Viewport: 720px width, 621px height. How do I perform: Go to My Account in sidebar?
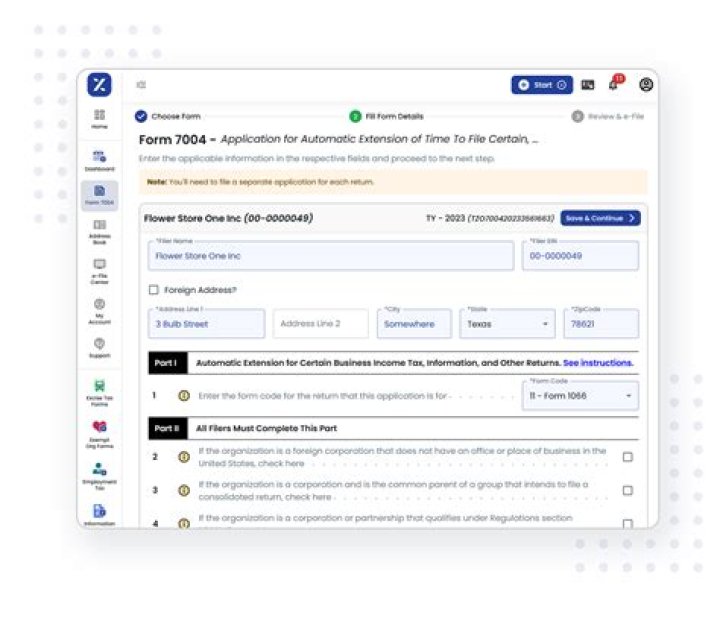tap(99, 307)
